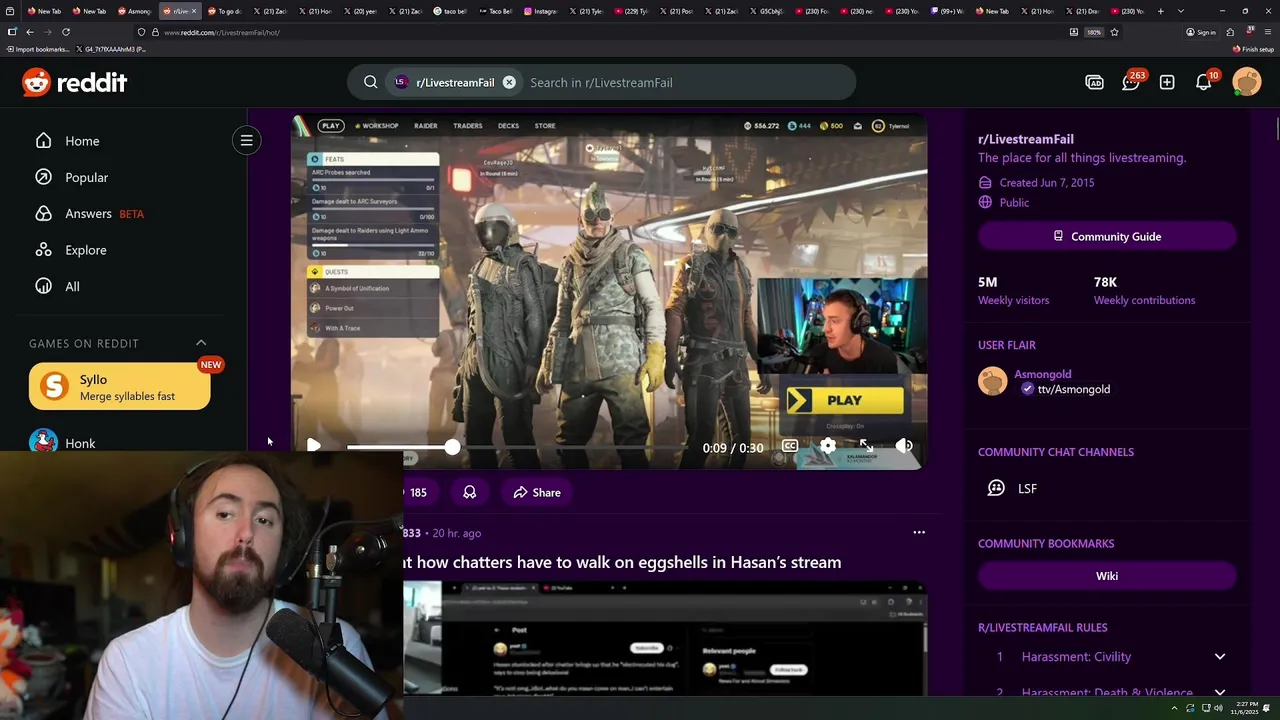Show hidden system tray icons
This screenshot has width=1280, height=720.
(x=1174, y=708)
